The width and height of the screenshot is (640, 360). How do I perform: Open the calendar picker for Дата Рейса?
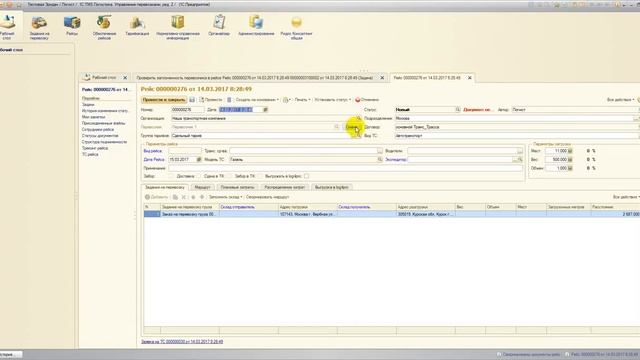point(199,160)
